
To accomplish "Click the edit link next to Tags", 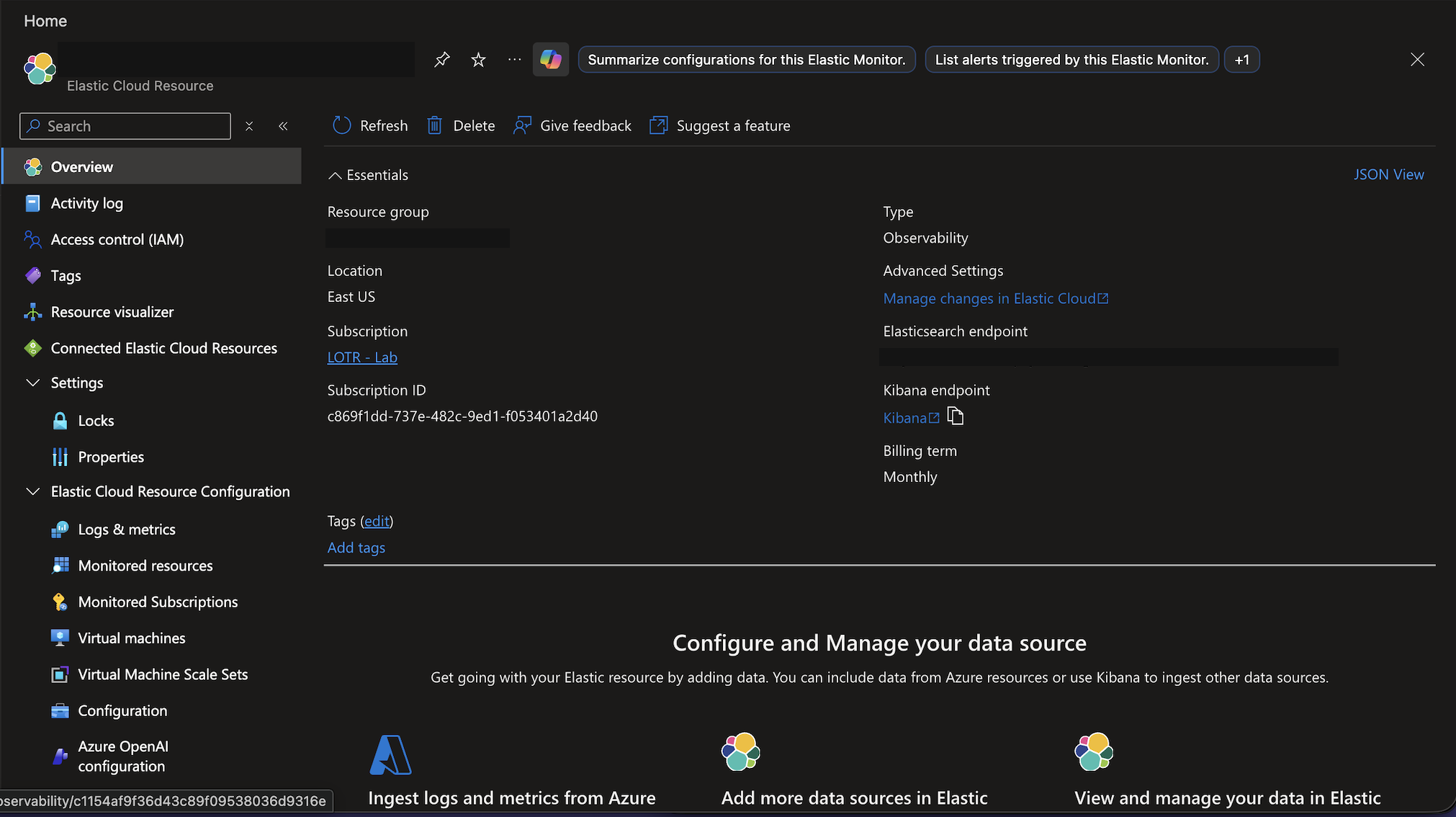I will (x=377, y=521).
